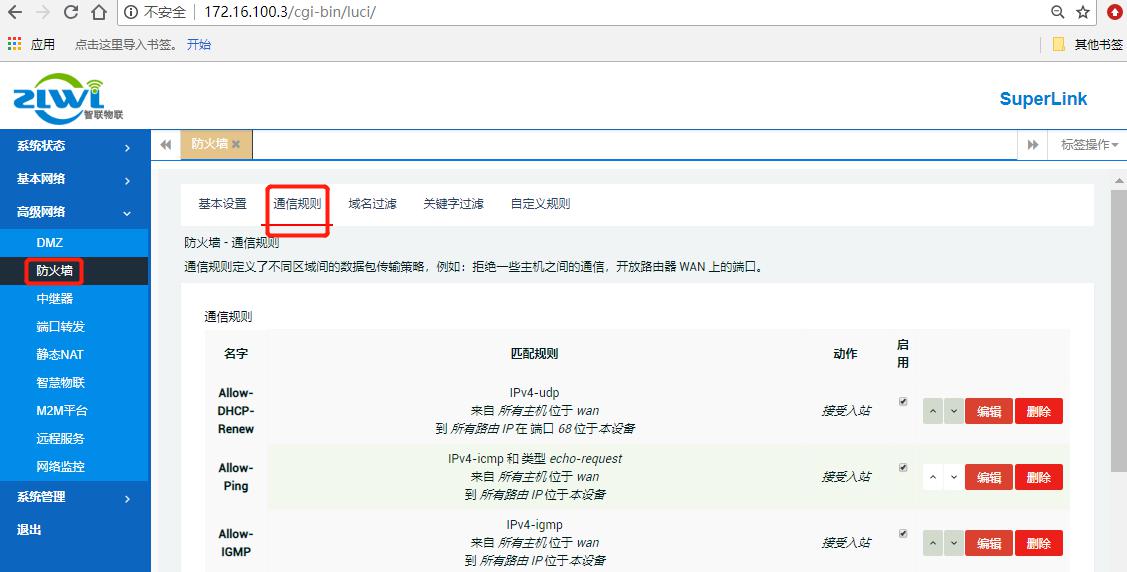Click the 匹配规则 column header

pos(534,354)
